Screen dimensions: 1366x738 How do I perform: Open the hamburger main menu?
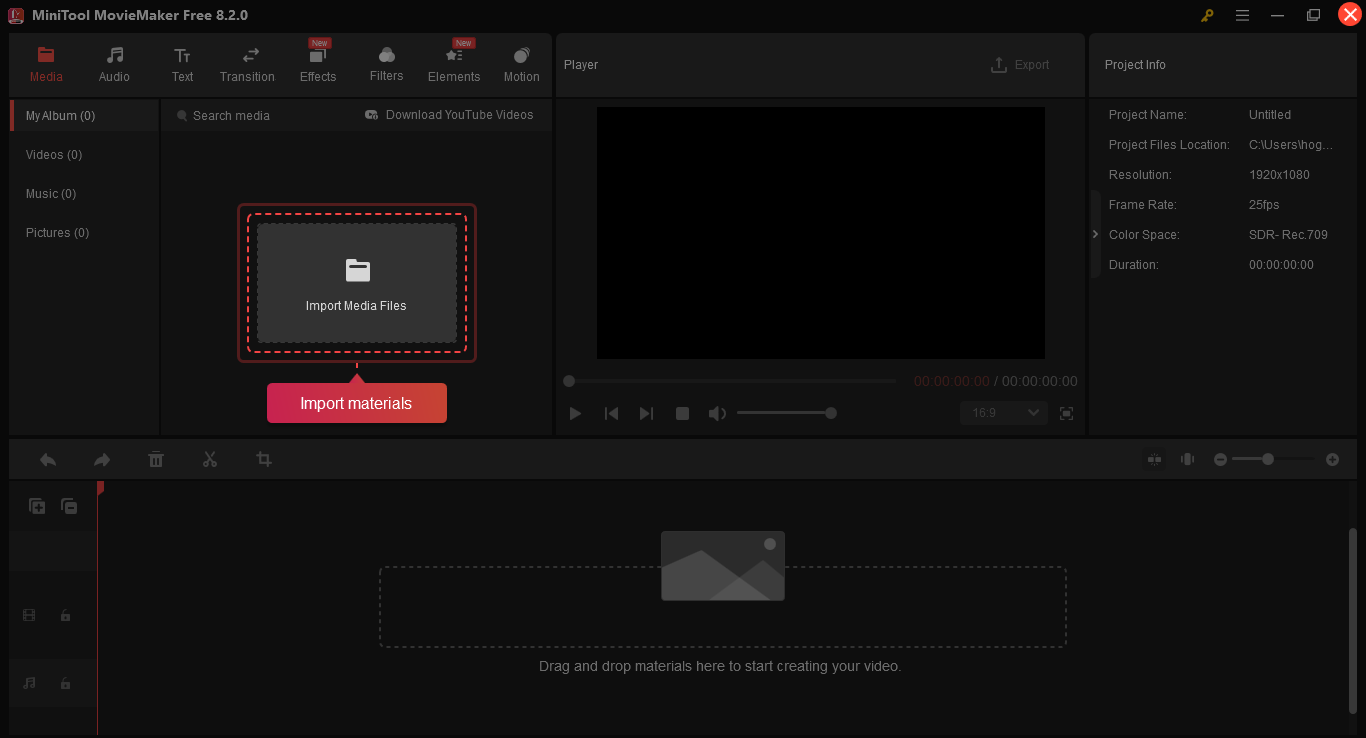1242,15
